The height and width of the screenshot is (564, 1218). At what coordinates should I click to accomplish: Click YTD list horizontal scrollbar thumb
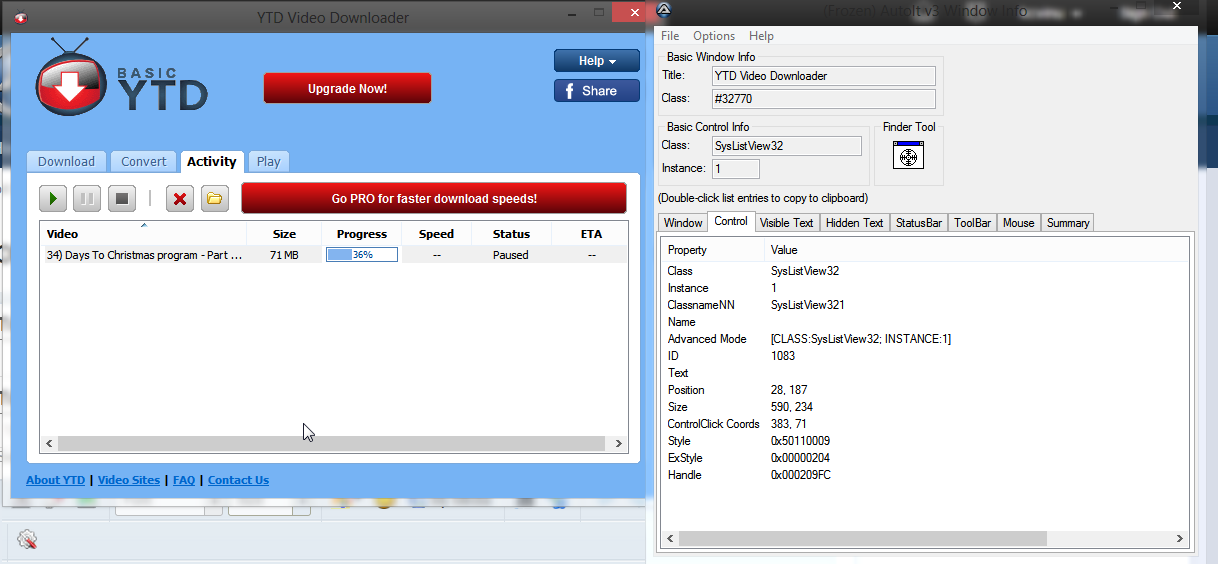[x=331, y=443]
